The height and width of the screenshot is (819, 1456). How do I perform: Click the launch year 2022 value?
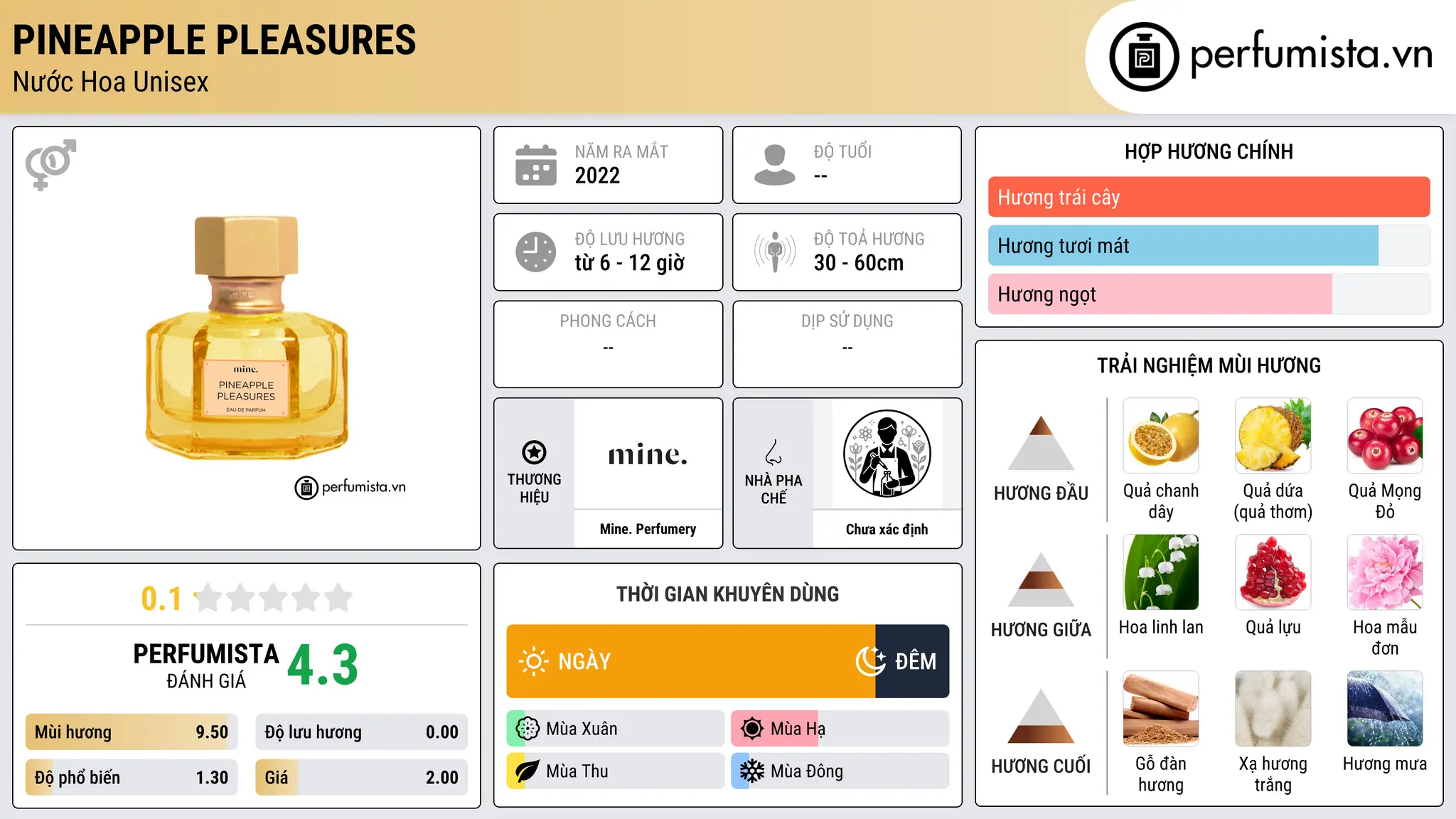[597, 175]
